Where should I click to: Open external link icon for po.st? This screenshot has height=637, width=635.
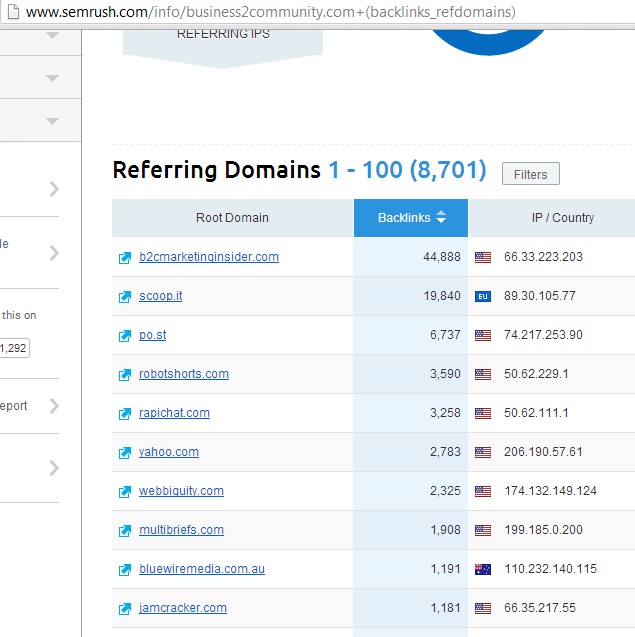coord(125,336)
